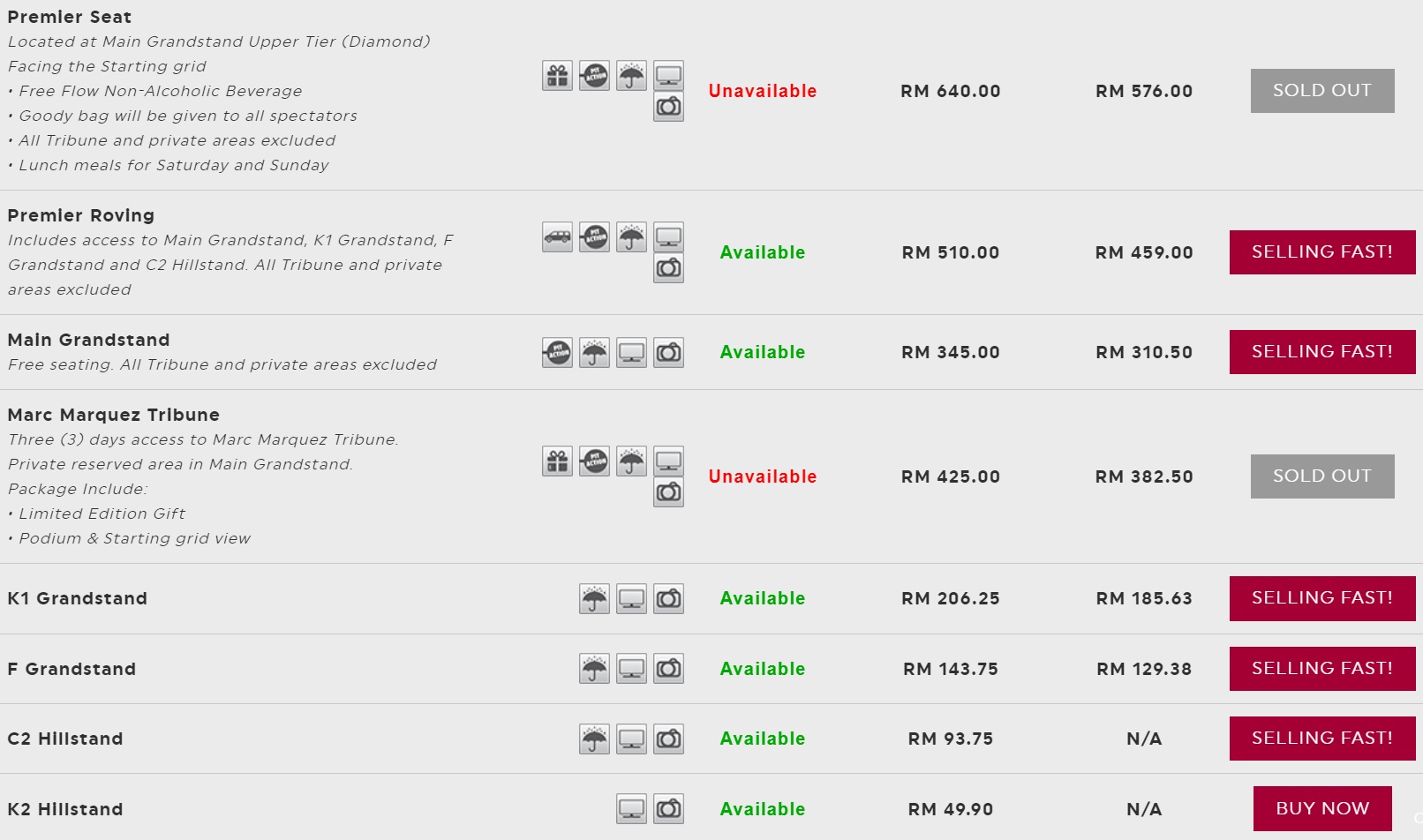This screenshot has width=1423, height=840.
Task: Click the gift icon for Marc Marquez Tribune
Action: click(557, 461)
